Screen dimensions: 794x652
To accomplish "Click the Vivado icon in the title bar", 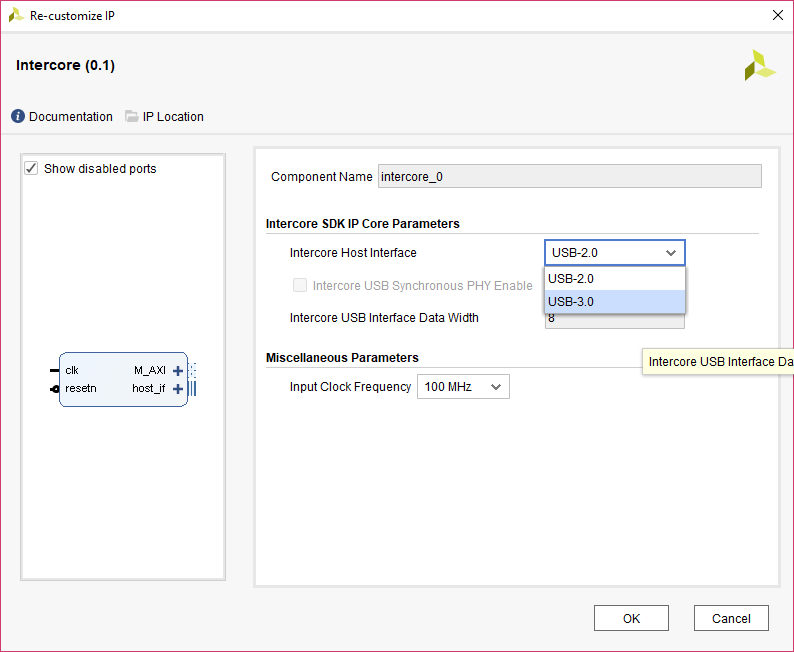I will click(x=16, y=15).
